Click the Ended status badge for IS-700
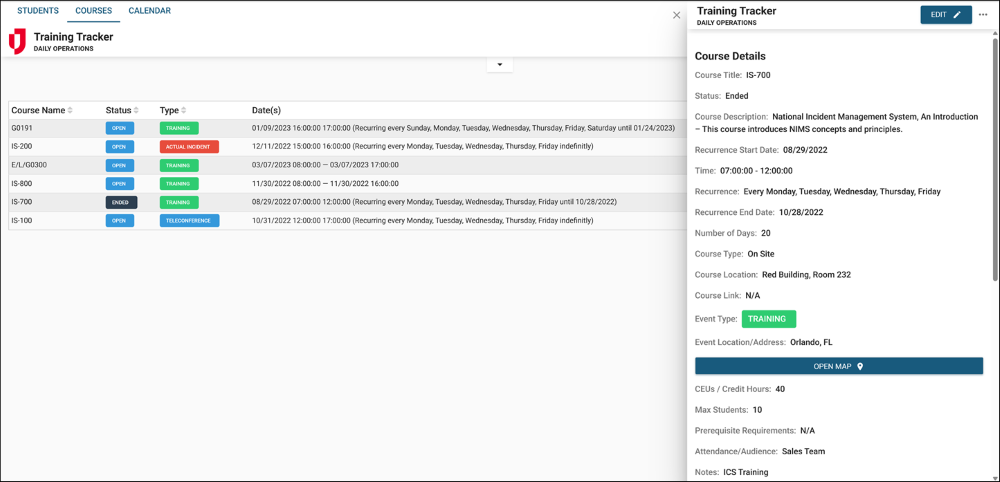This screenshot has height=482, width=1000. (121, 202)
